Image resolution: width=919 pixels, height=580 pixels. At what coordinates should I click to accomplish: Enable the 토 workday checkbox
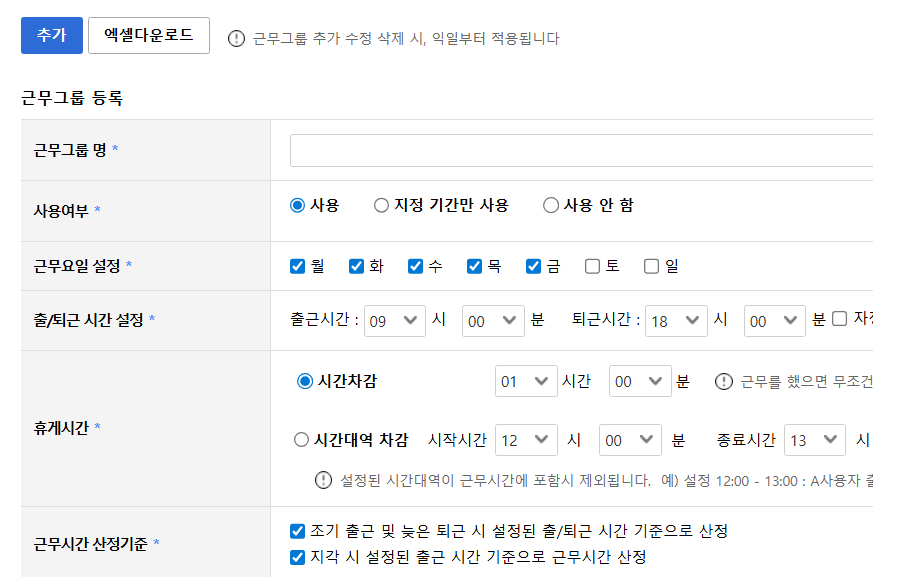click(592, 266)
